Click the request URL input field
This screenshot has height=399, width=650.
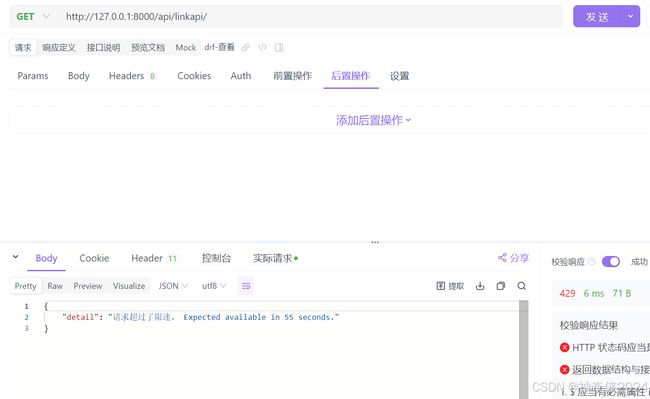(311, 17)
